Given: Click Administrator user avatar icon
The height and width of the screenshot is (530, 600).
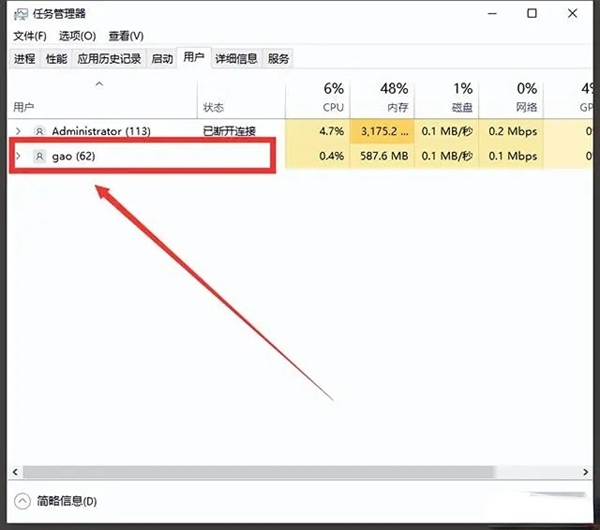Looking at the screenshot, I should tap(39, 131).
